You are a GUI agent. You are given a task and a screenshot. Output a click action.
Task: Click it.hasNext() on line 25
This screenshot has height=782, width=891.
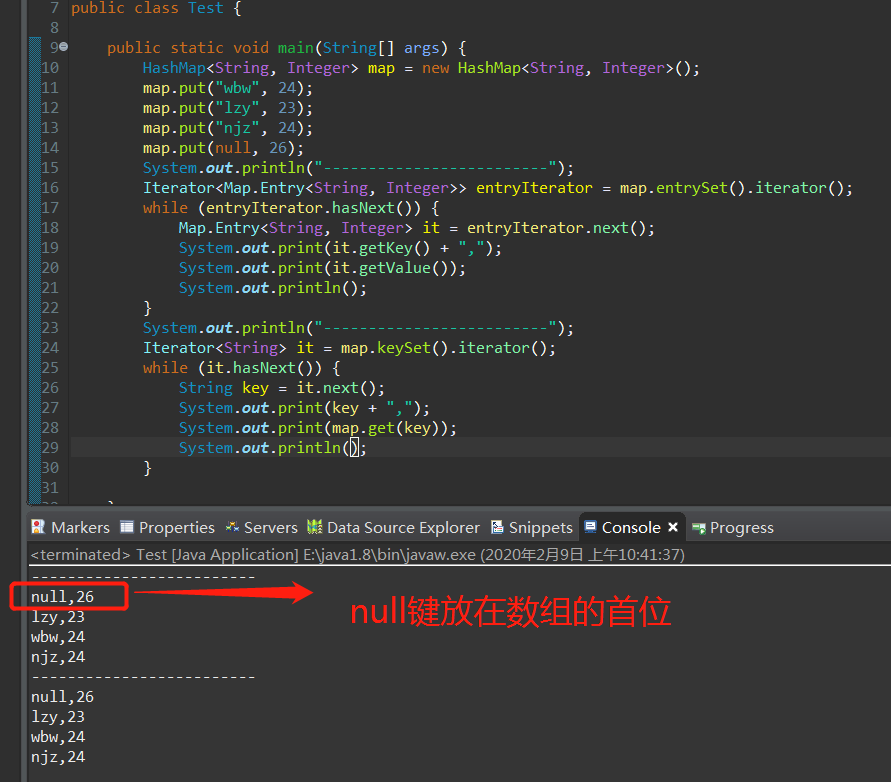coord(259,368)
